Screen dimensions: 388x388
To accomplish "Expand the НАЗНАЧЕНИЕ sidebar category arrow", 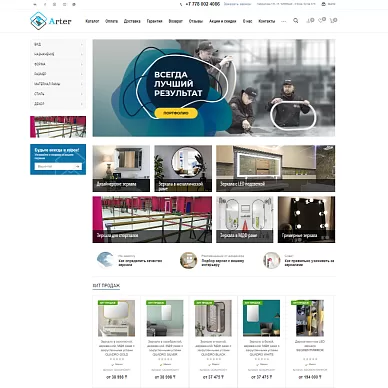I will (x=82, y=54).
